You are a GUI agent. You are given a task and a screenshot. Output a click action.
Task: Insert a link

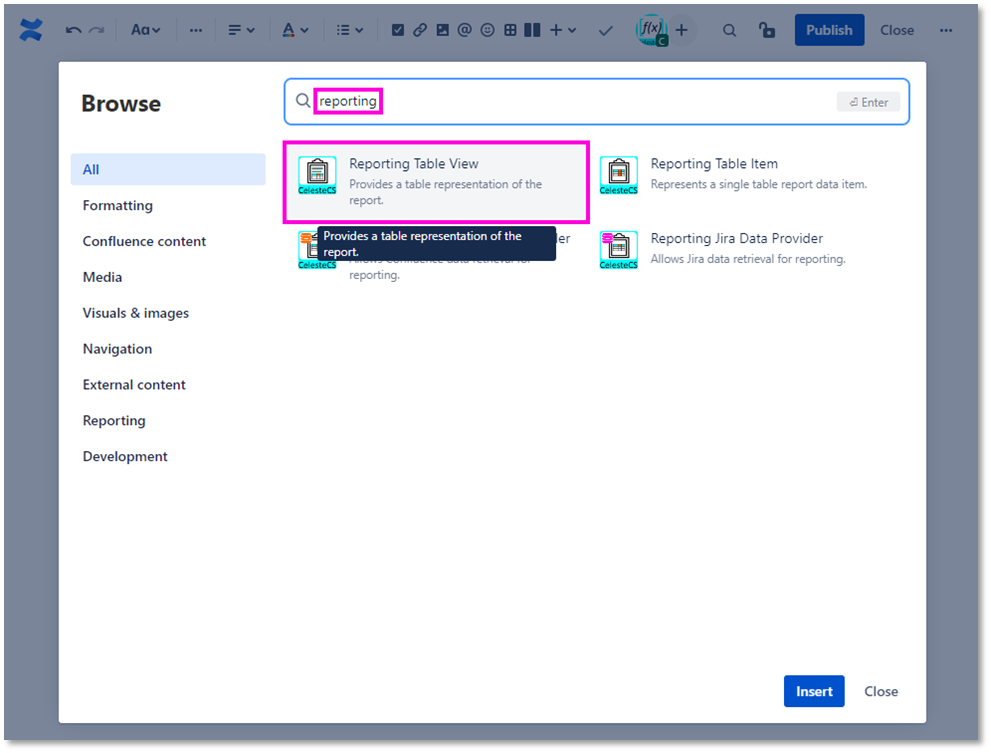click(420, 30)
